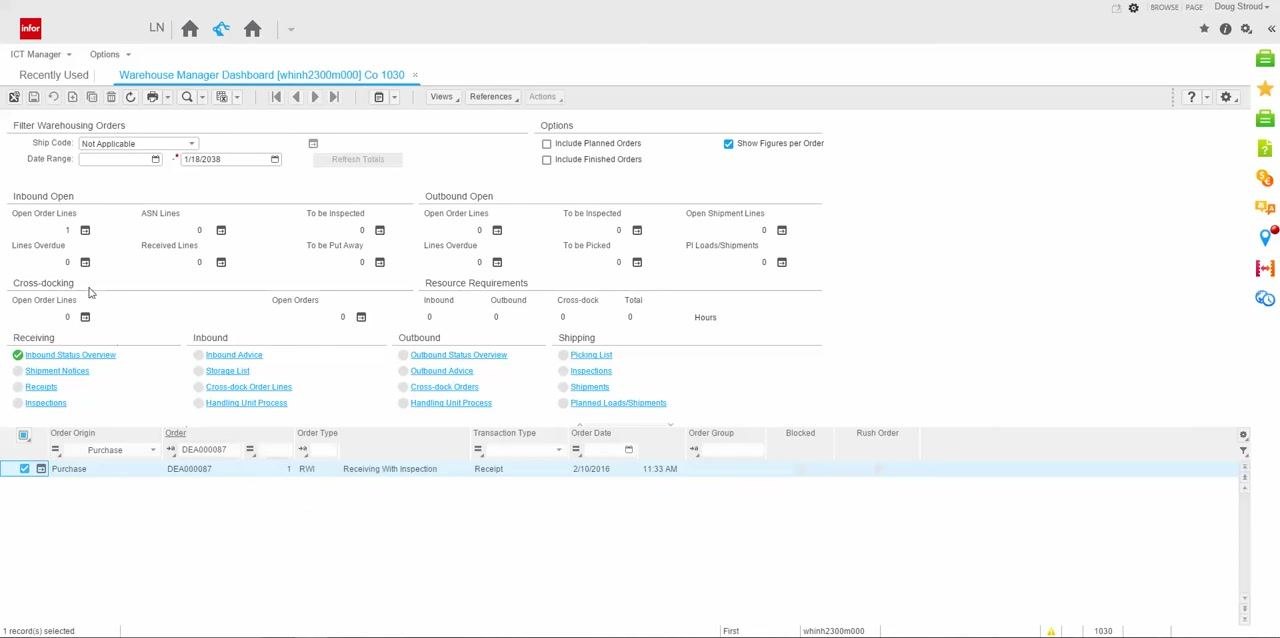Click the info circle icon in header
The height and width of the screenshot is (638, 1280).
click(x=1225, y=29)
